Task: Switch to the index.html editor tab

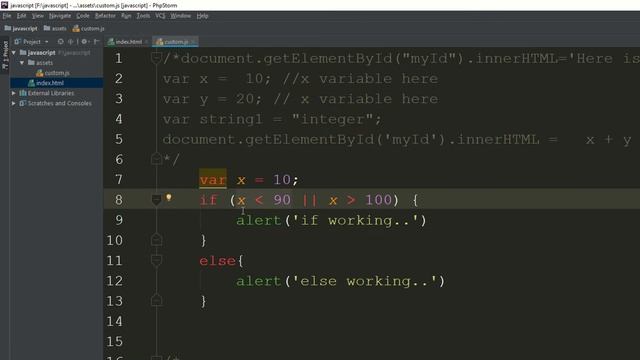Action: click(x=128, y=42)
